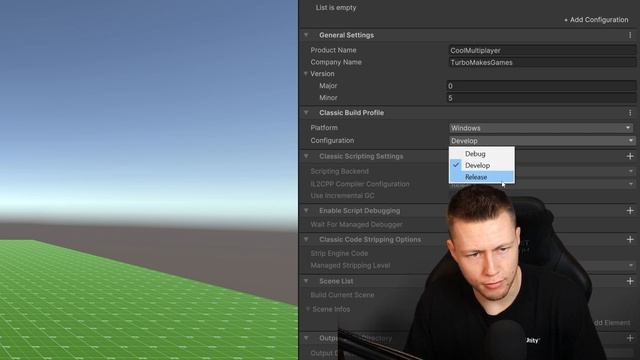Click the Platform label
This screenshot has width=640, height=360.
click(x=324, y=128)
